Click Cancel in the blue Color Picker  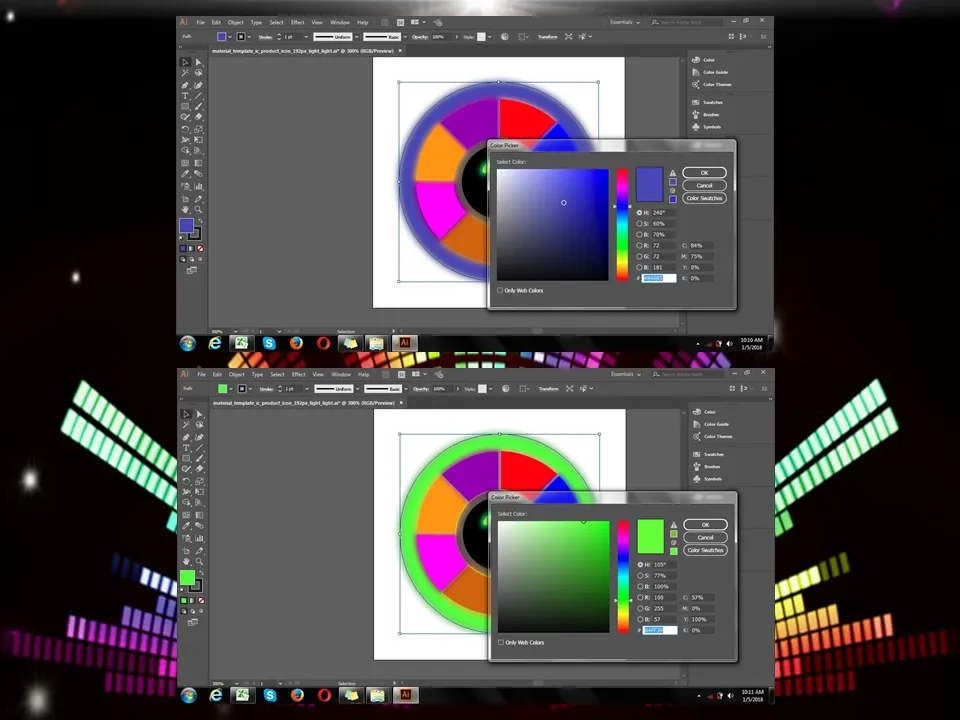coord(704,186)
